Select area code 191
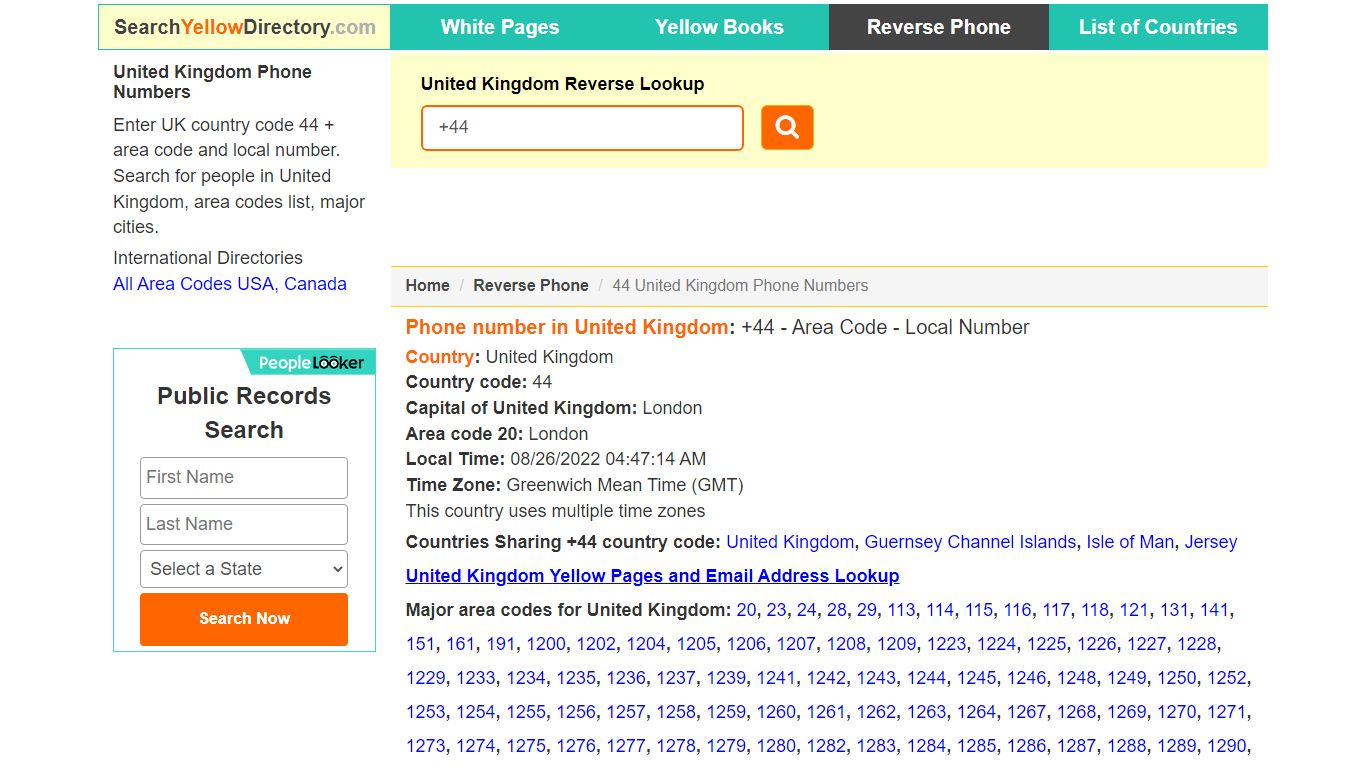Screen dimensions: 1366x768 [500, 644]
